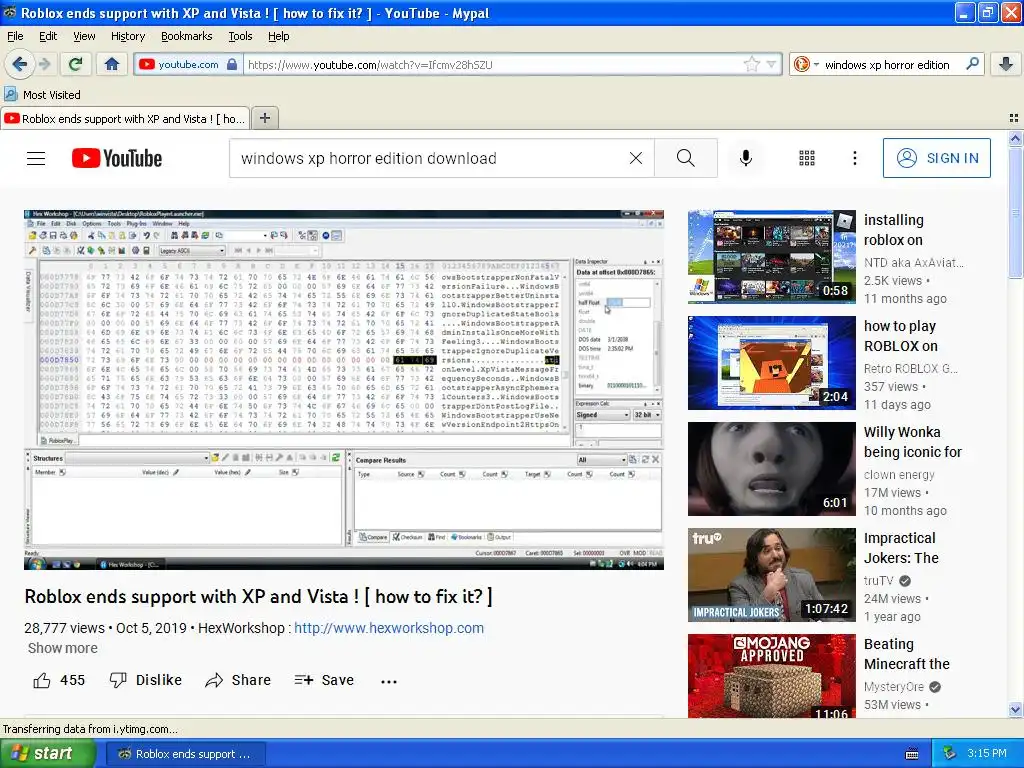Open the Impractical Jokers video thumbnail

tap(772, 575)
